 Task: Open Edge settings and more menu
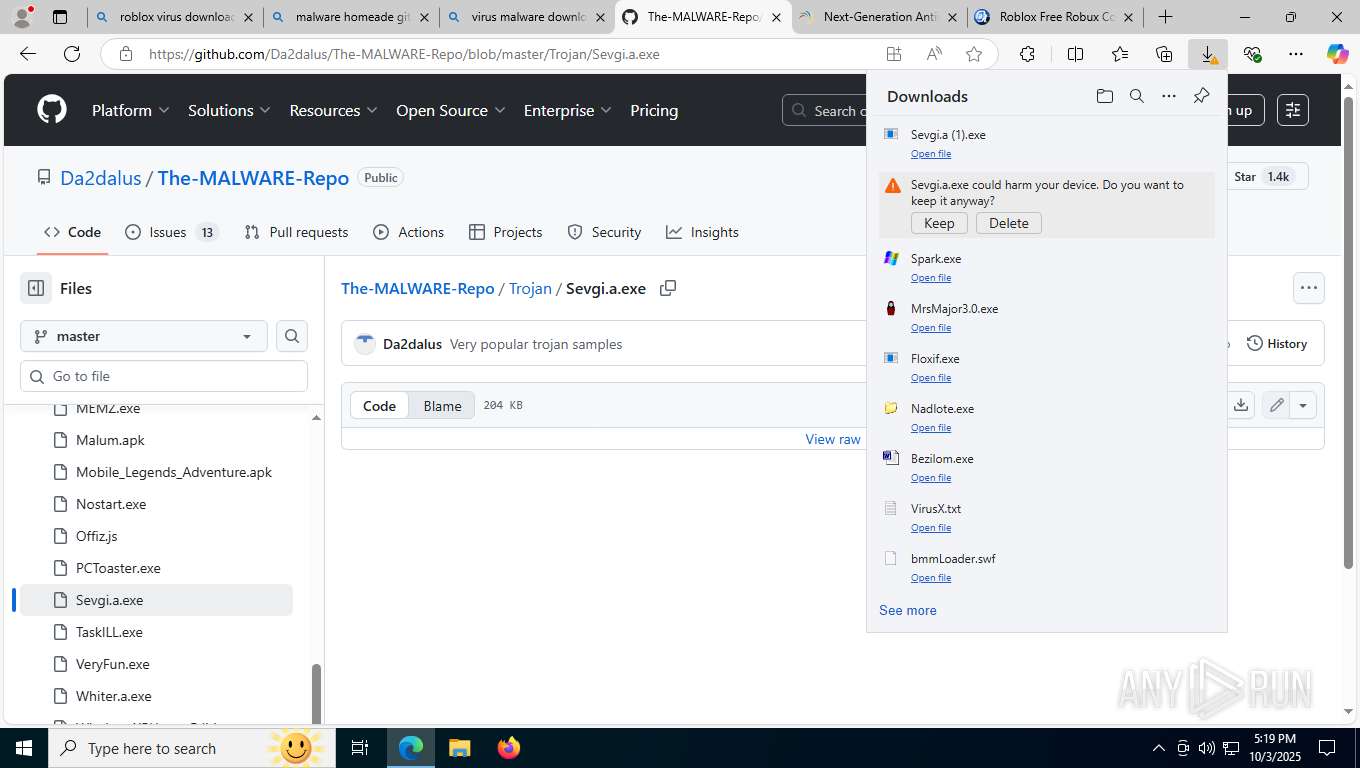tap(1296, 54)
